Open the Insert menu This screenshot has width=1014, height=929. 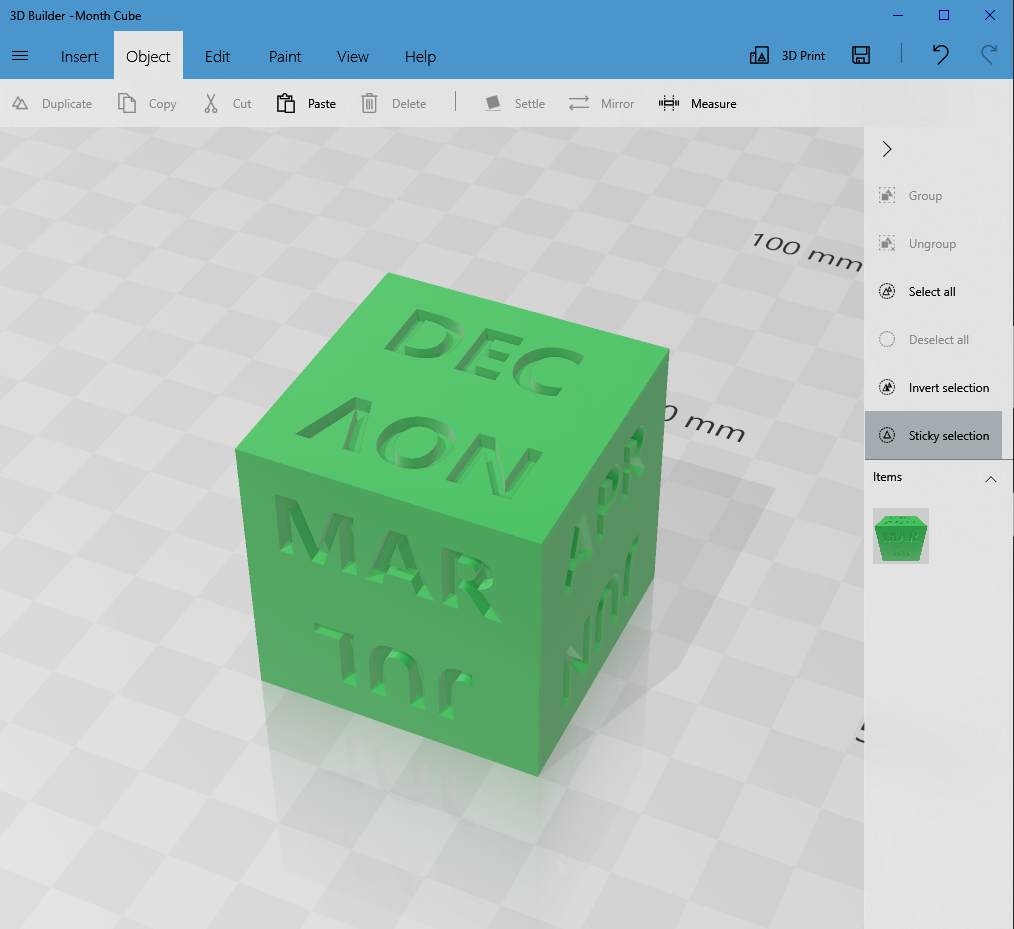click(x=79, y=56)
